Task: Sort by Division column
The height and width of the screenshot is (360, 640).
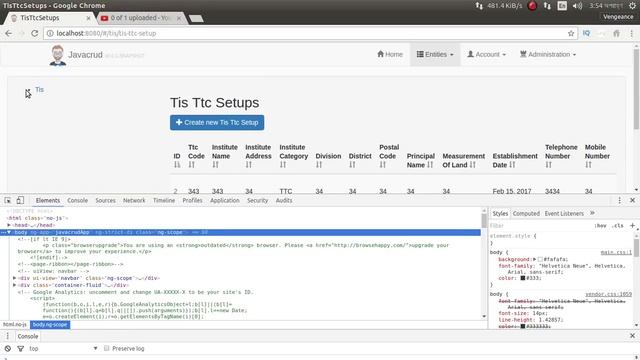Action: 319,165
